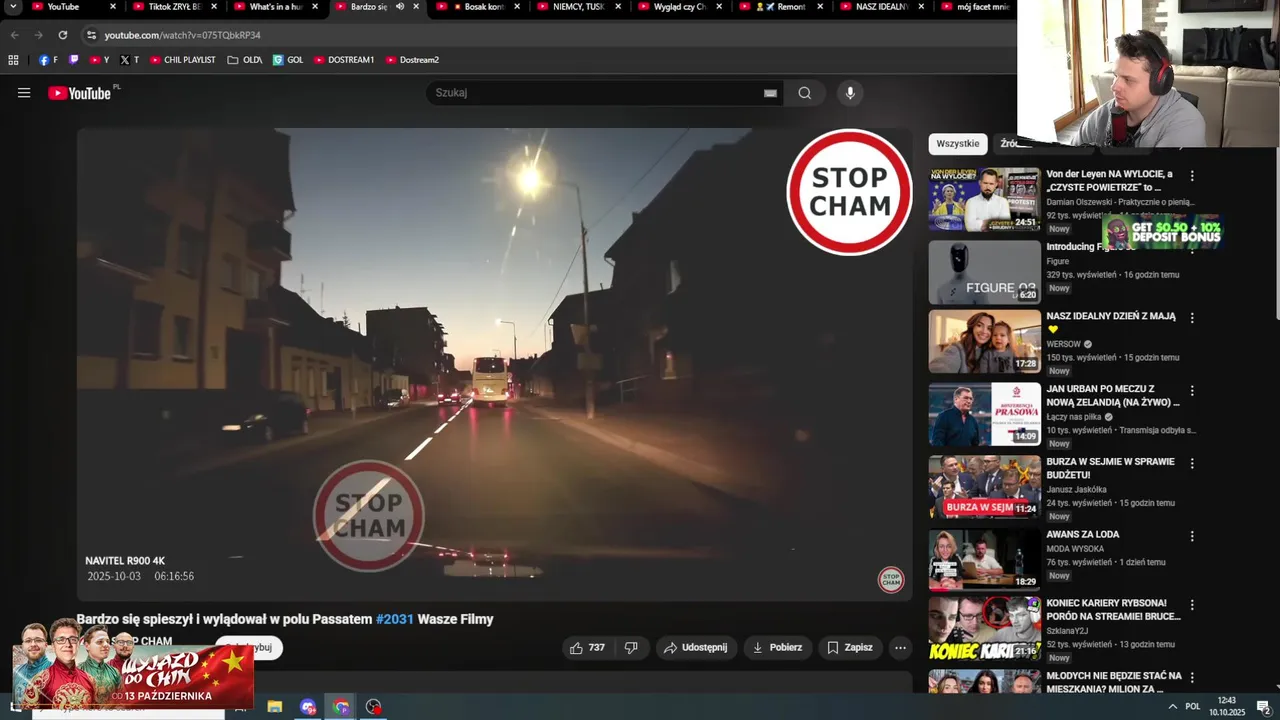Switch to the Bosak kont tab
This screenshot has width=1280, height=720.
click(x=478, y=7)
